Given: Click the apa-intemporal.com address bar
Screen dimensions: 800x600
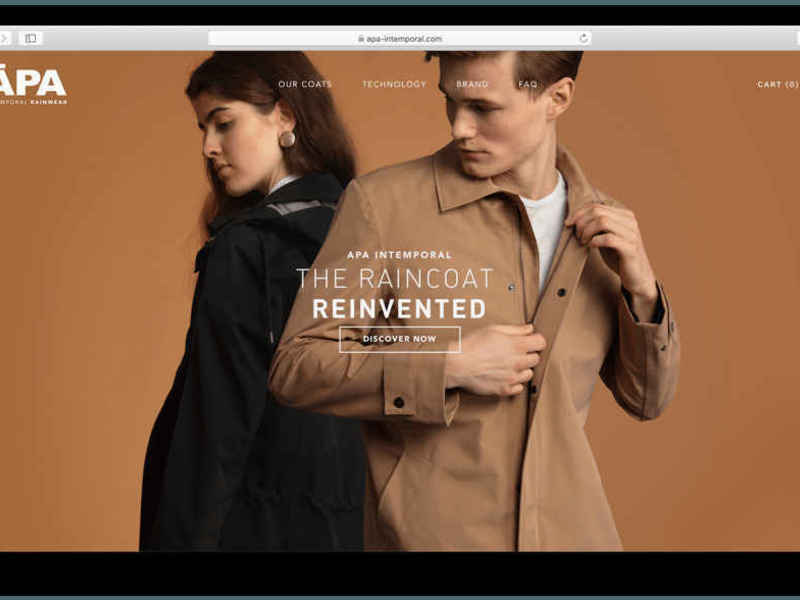Looking at the screenshot, I should [x=399, y=38].
